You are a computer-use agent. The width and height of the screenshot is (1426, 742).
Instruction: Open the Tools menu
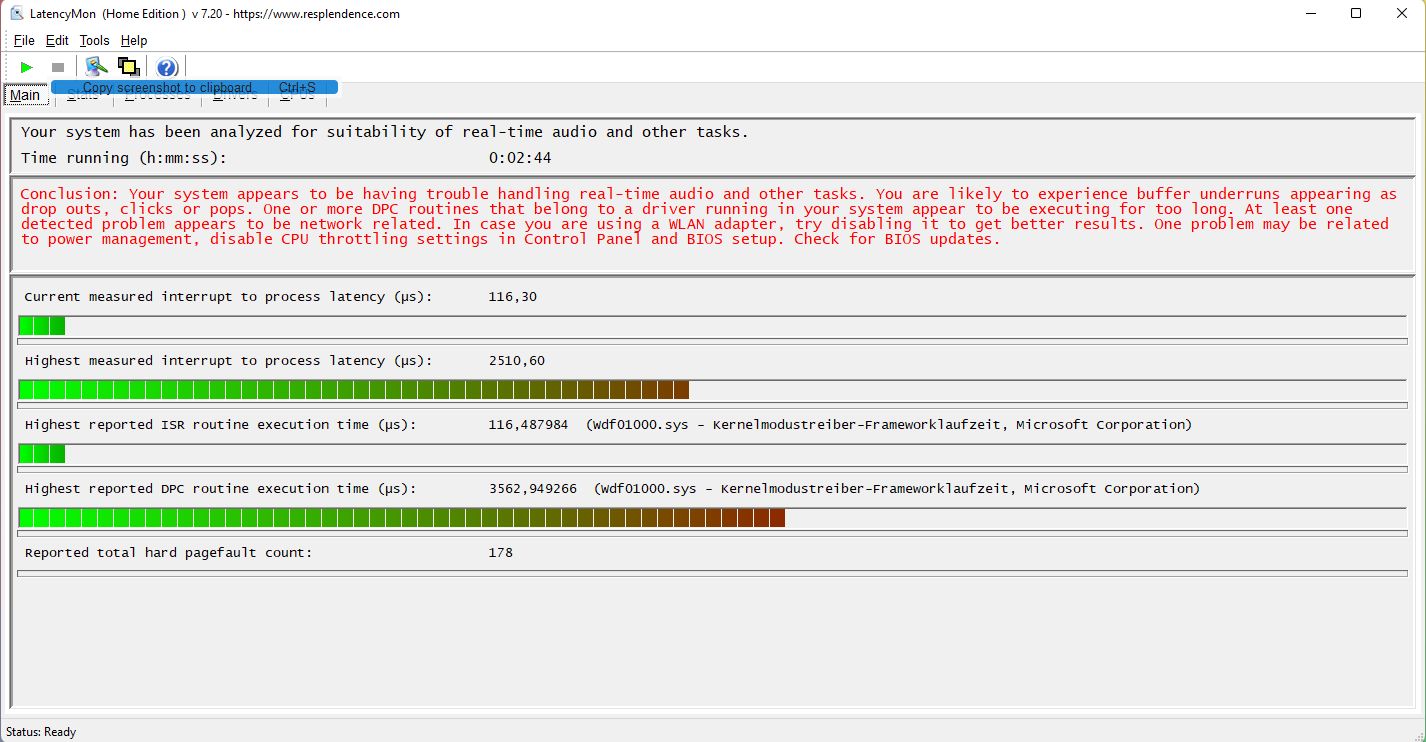coord(94,40)
